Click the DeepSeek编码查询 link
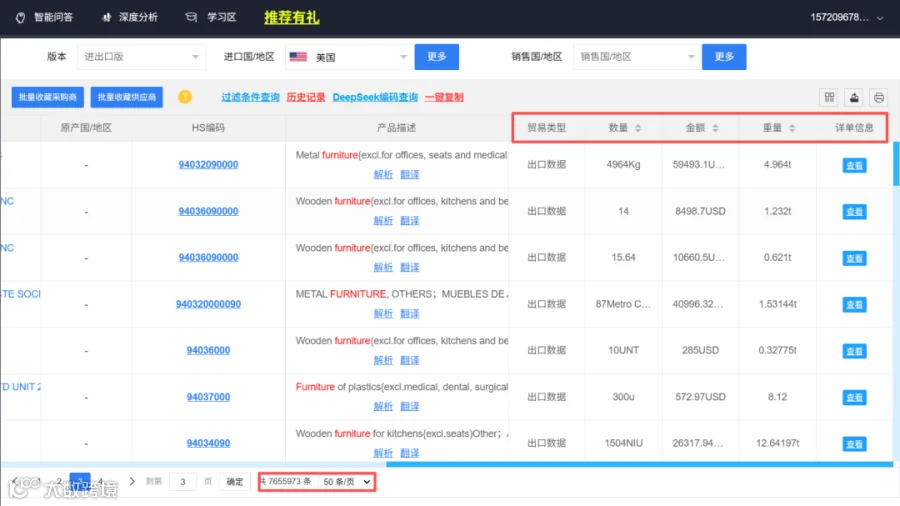The width and height of the screenshot is (900, 506). pyautogui.click(x=375, y=97)
